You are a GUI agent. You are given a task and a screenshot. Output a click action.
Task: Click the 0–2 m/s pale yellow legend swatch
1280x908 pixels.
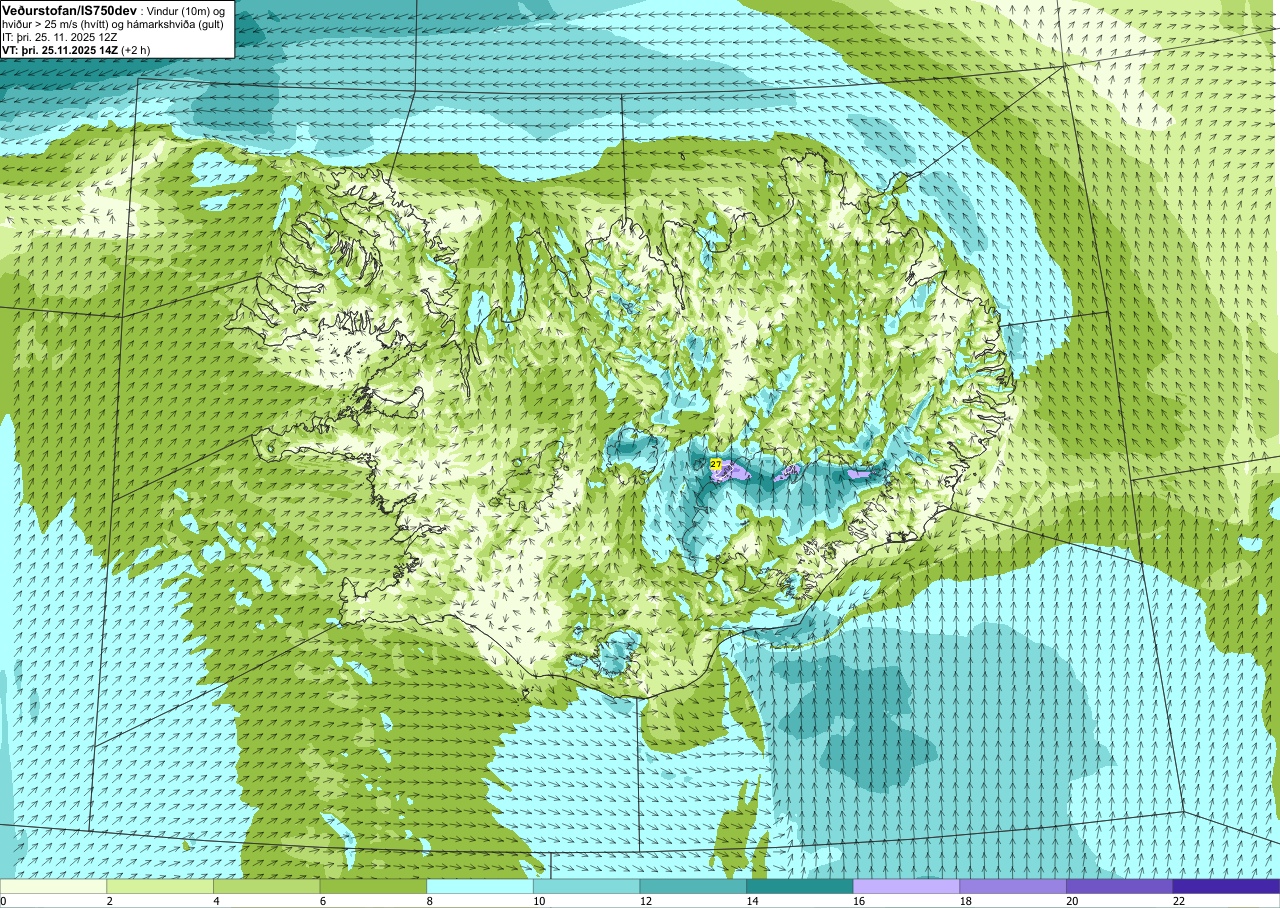click(53, 886)
